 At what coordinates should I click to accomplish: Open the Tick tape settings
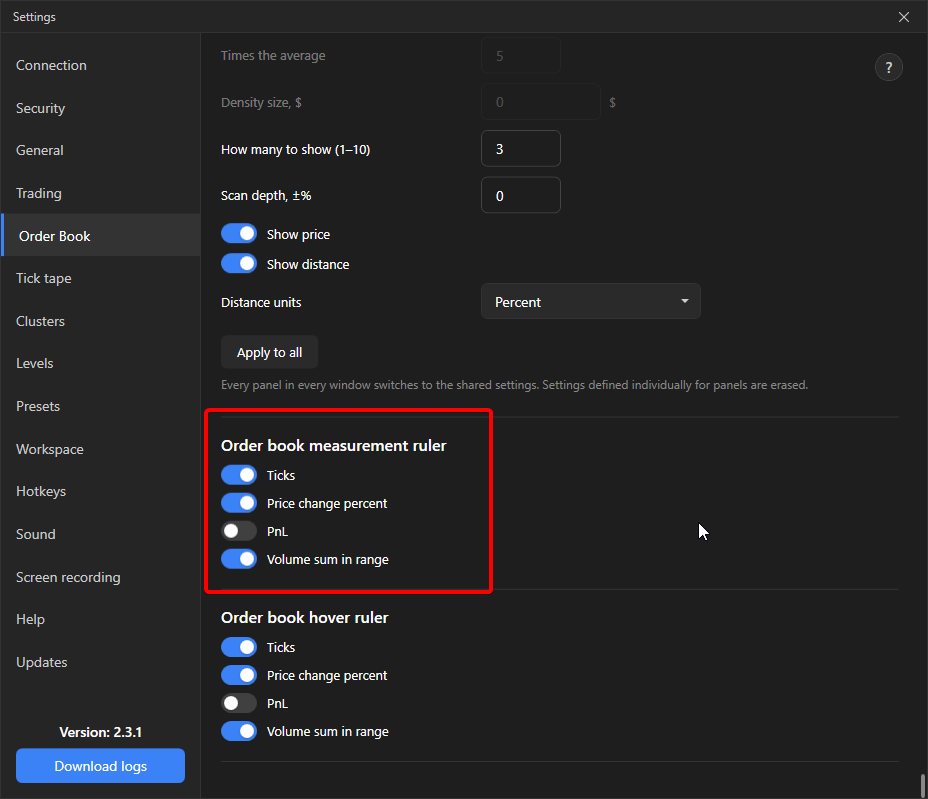[x=44, y=278]
